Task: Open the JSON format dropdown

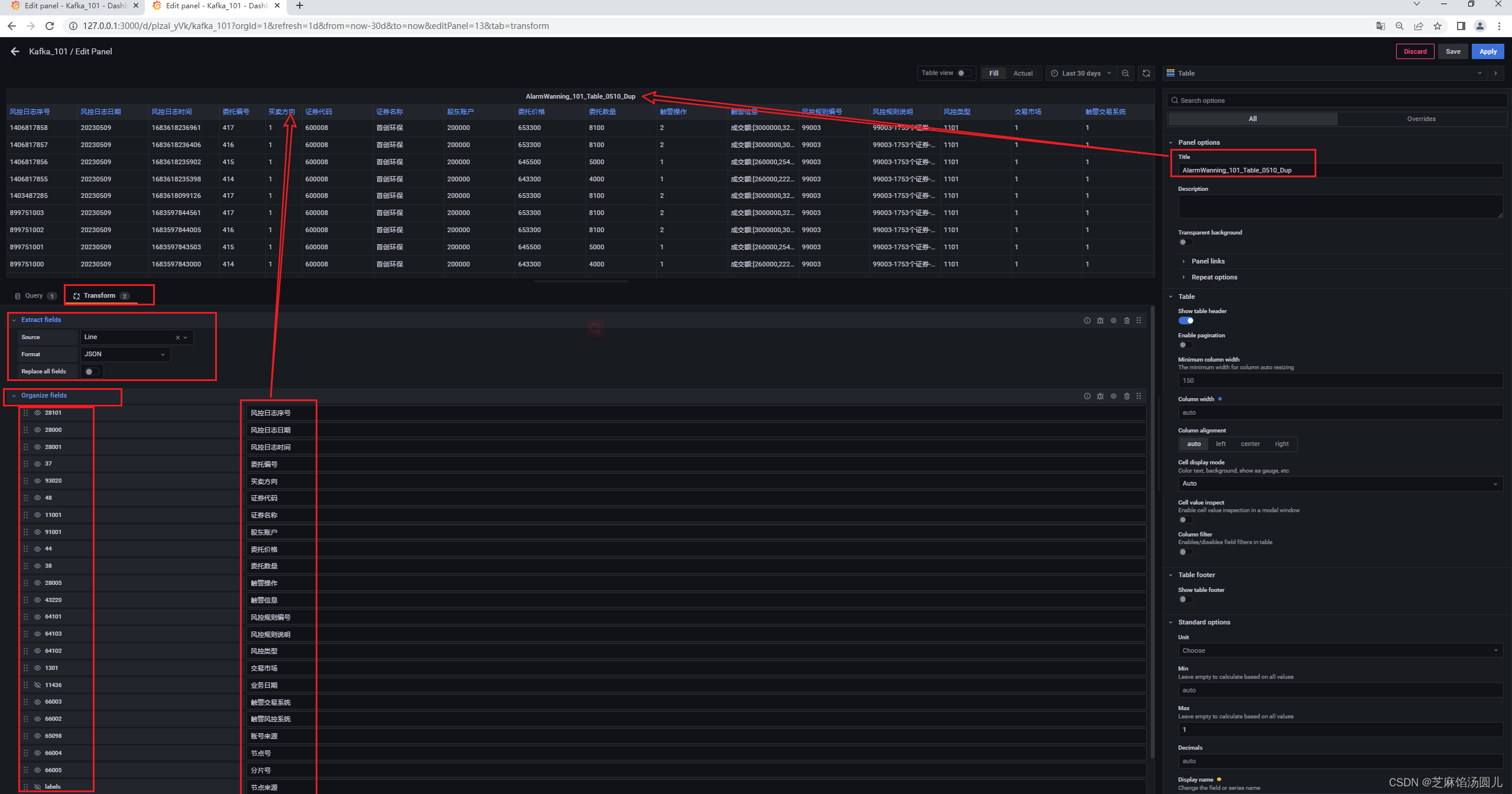Action: 125,354
